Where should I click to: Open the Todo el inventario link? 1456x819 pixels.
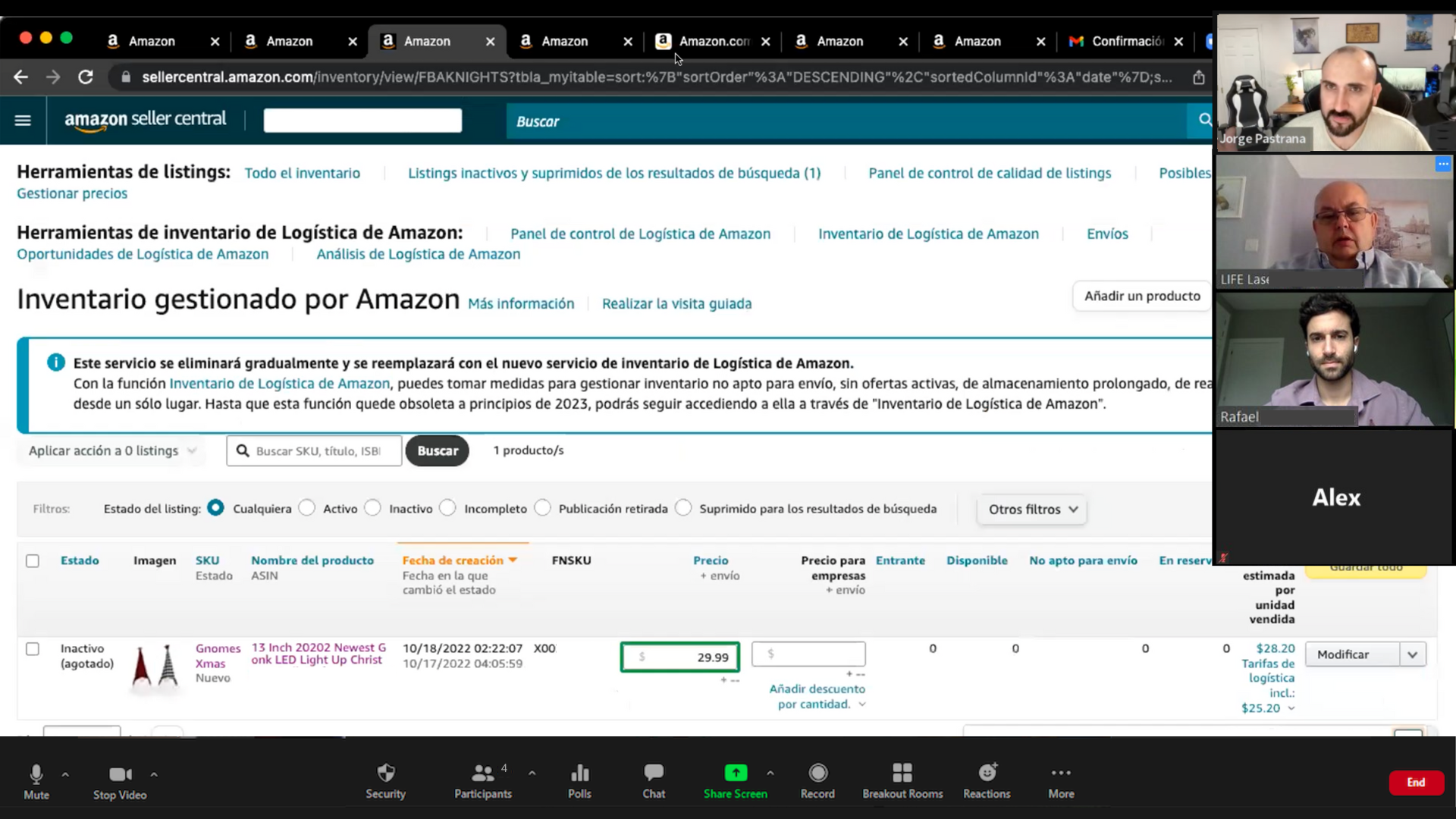coord(302,173)
